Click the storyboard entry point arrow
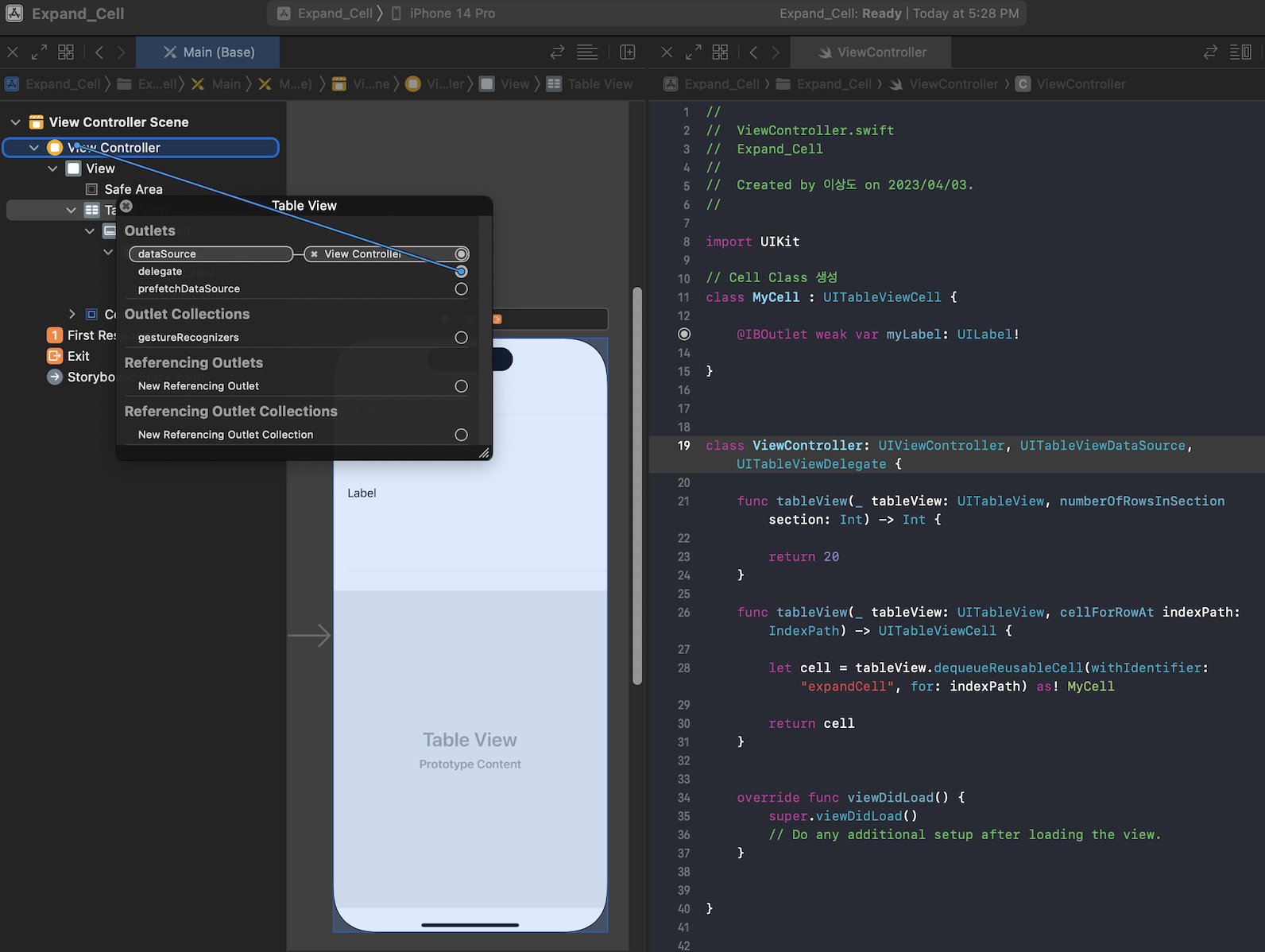This screenshot has height=952, width=1265. coord(309,636)
